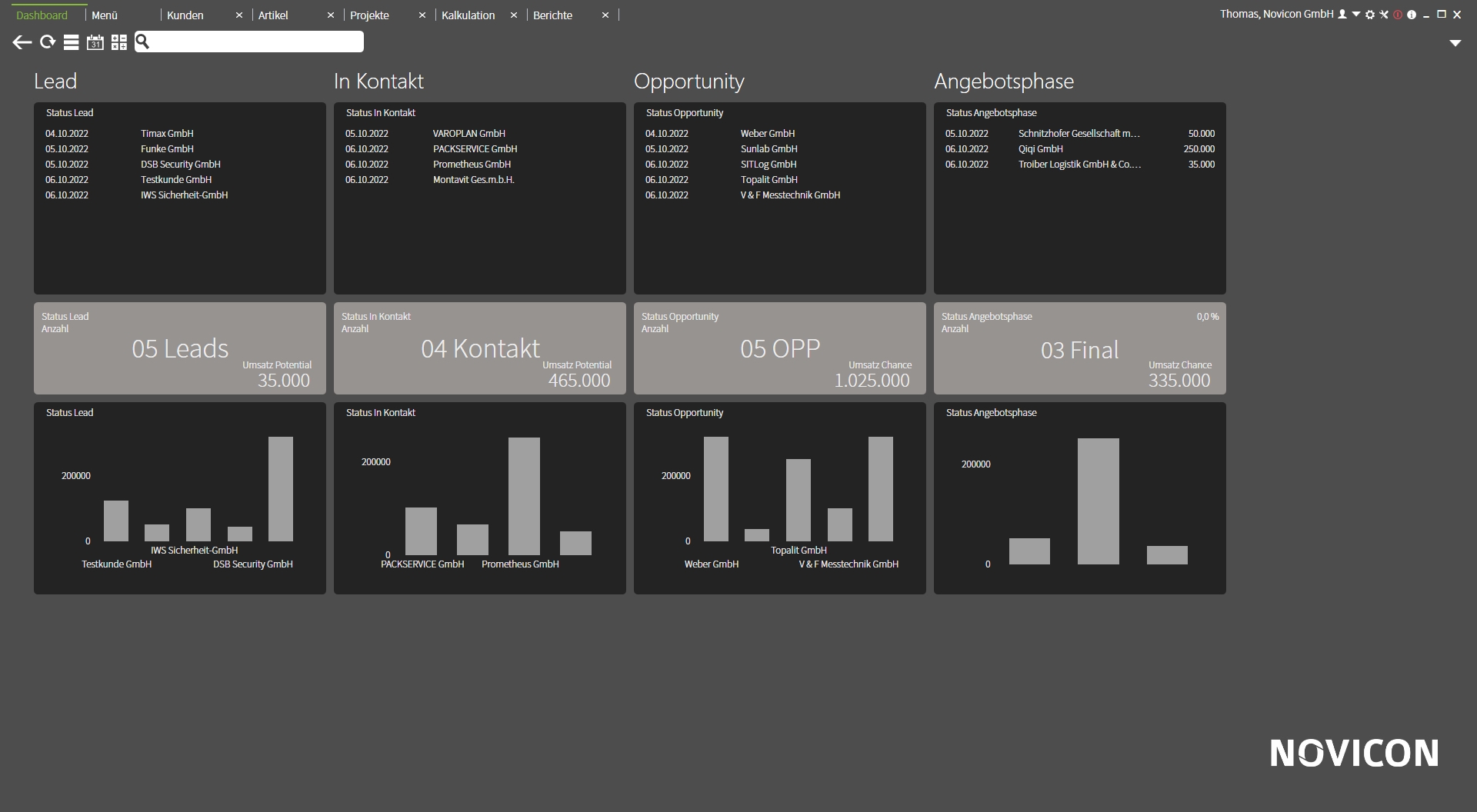1477x812 pixels.
Task: Expand the dropdown arrow below the window controls
Action: point(1455,43)
